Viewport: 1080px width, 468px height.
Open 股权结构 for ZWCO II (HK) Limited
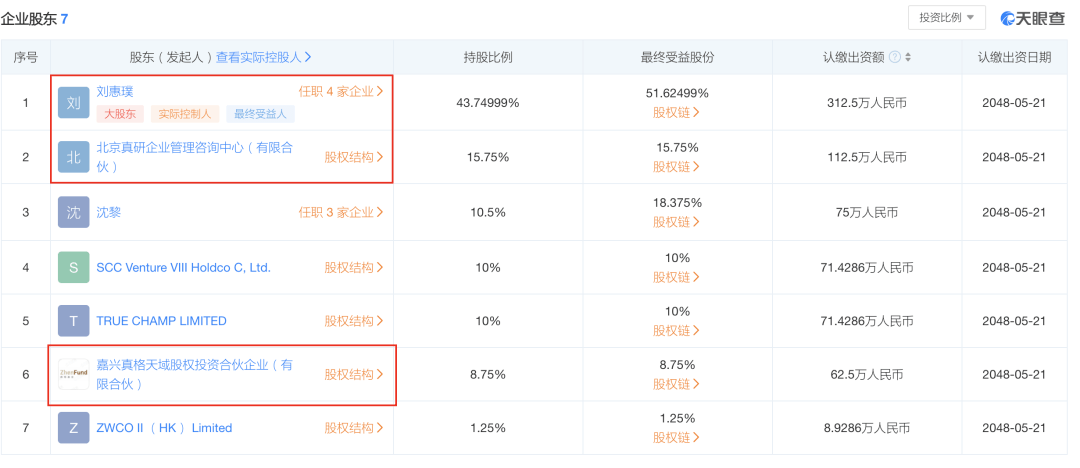[354, 427]
